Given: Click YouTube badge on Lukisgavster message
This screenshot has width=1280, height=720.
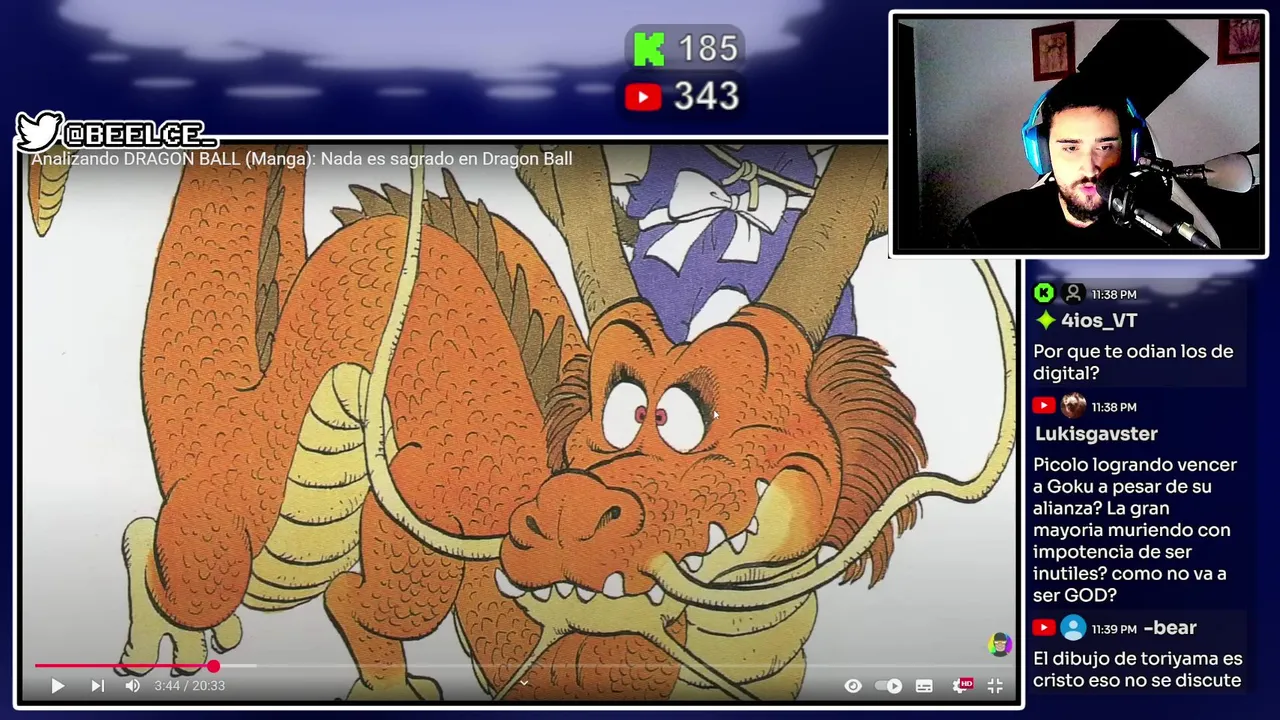Looking at the screenshot, I should pos(1044,406).
